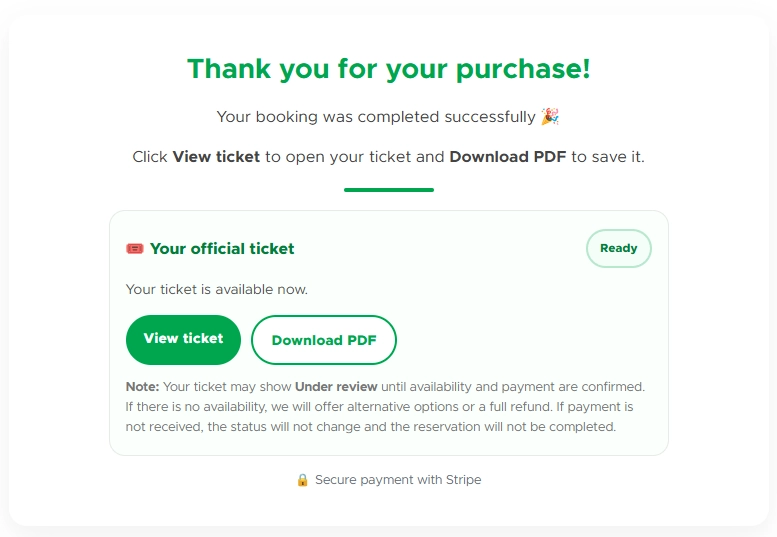Select the Thank you for your purchase heading
The image size is (777, 537).
(388, 69)
